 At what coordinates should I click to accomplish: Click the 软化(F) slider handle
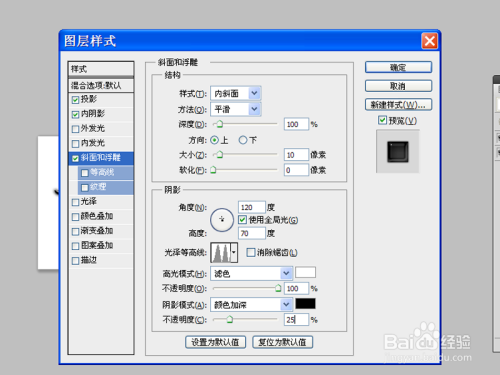(x=213, y=170)
